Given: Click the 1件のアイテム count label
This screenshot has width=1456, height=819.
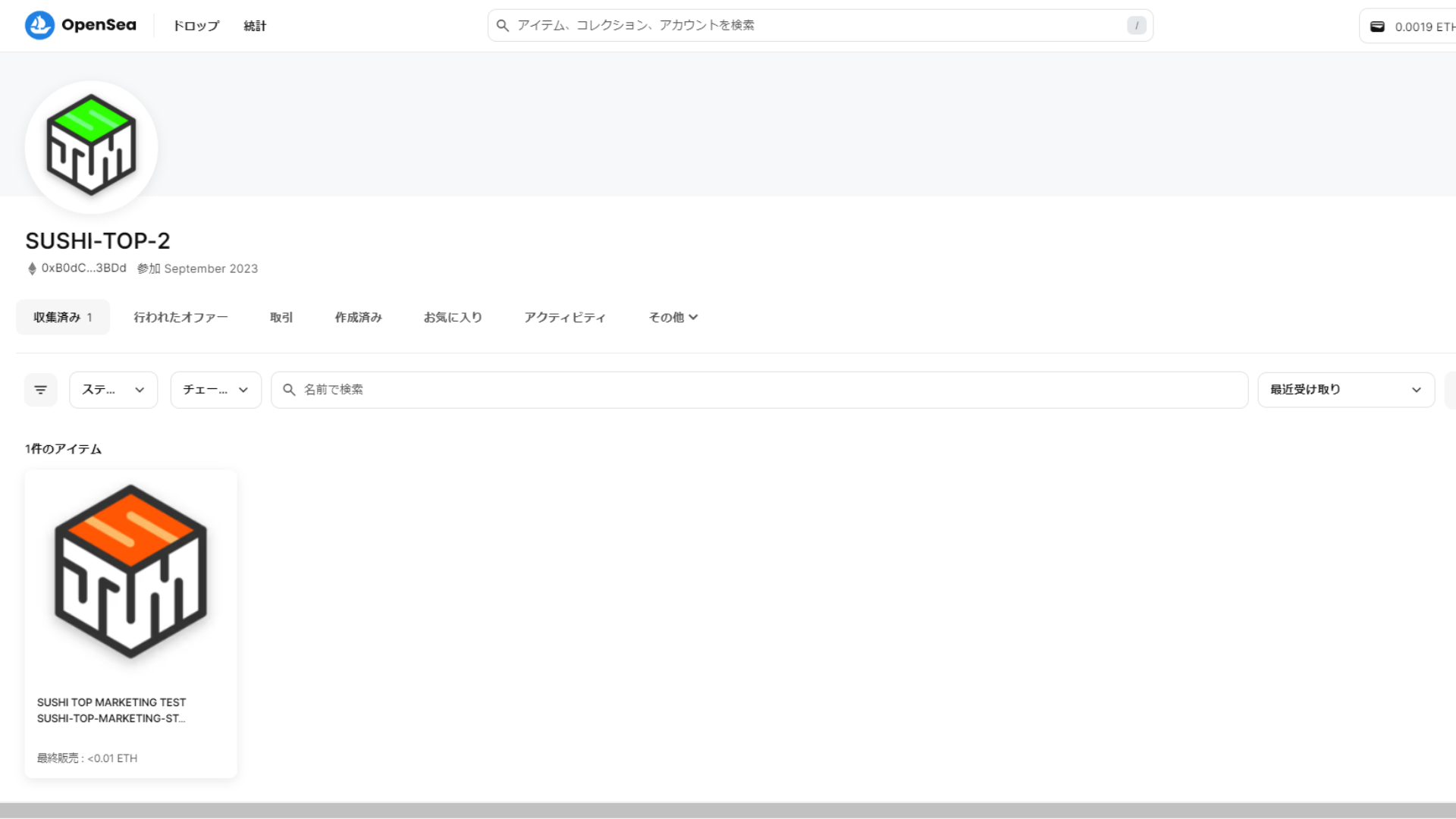Looking at the screenshot, I should tap(63, 449).
